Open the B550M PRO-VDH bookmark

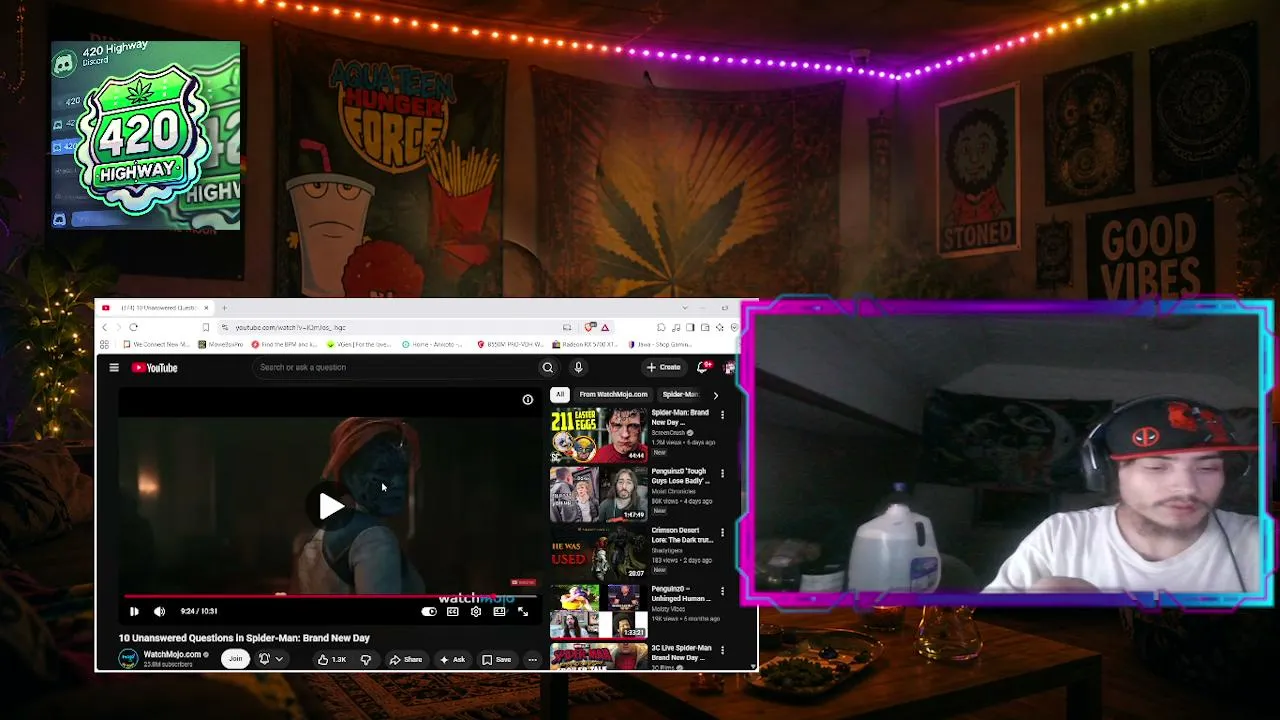click(x=511, y=344)
